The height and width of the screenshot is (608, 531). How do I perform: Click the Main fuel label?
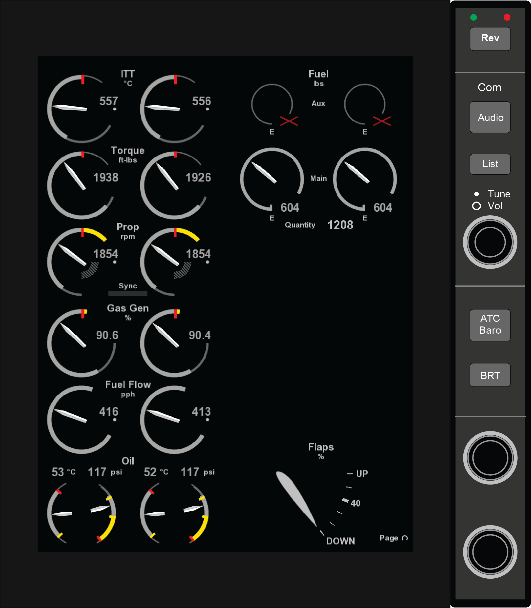pos(318,178)
